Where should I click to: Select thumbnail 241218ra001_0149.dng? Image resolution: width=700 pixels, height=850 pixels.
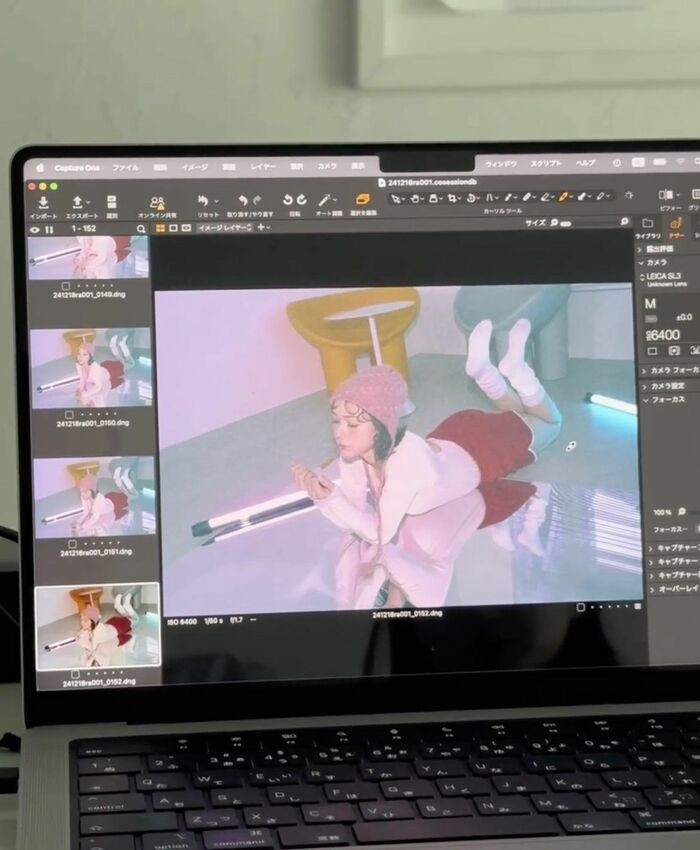pyautogui.click(x=88, y=257)
